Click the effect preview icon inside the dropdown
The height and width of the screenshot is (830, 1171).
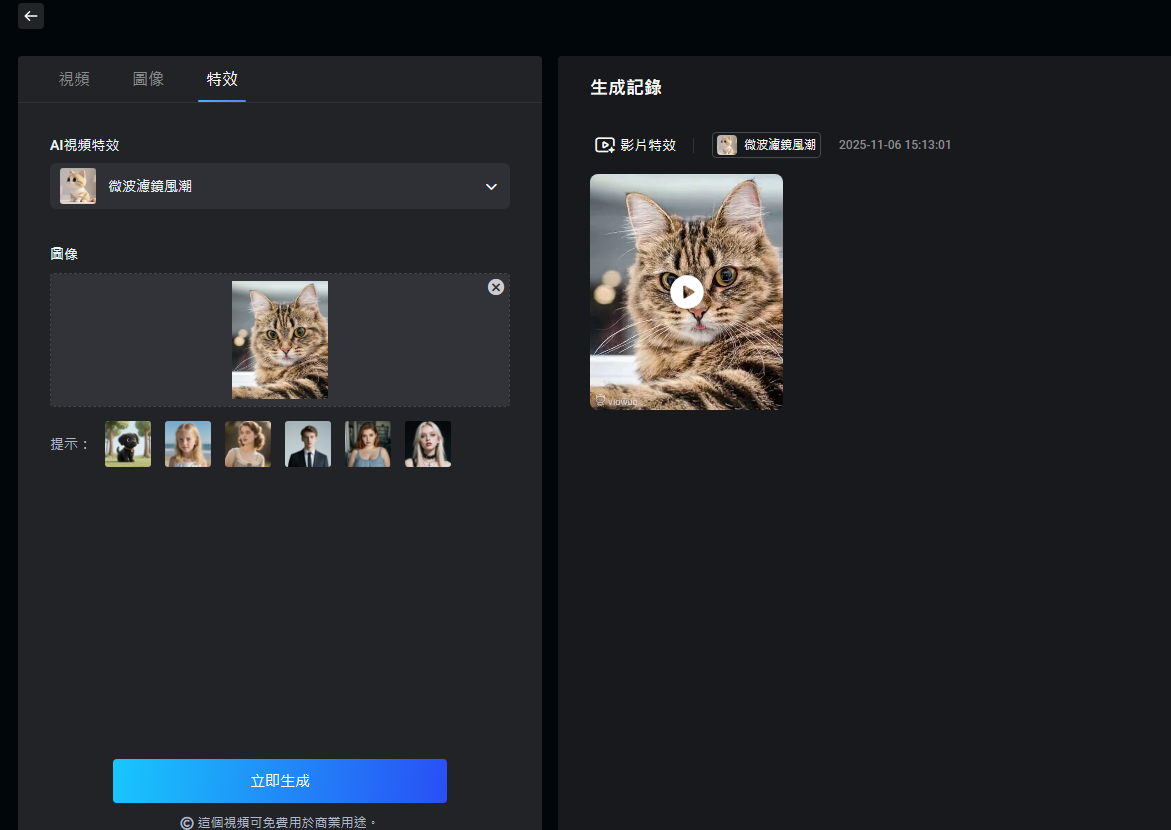tap(78, 186)
